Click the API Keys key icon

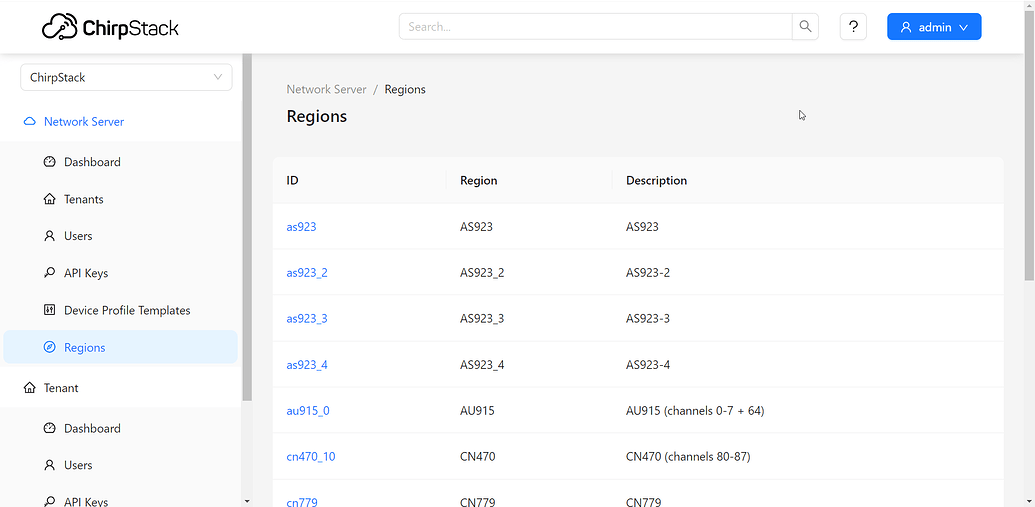point(50,273)
